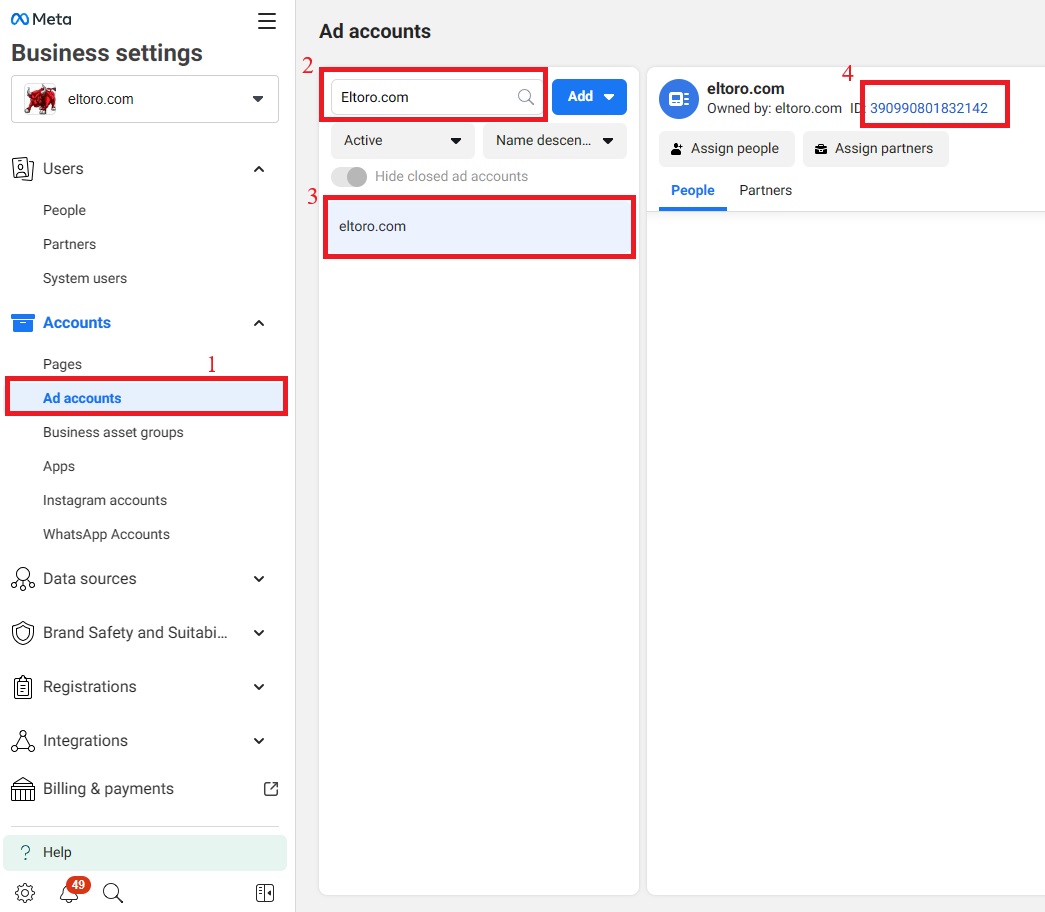Open Instagram accounts

pos(105,500)
